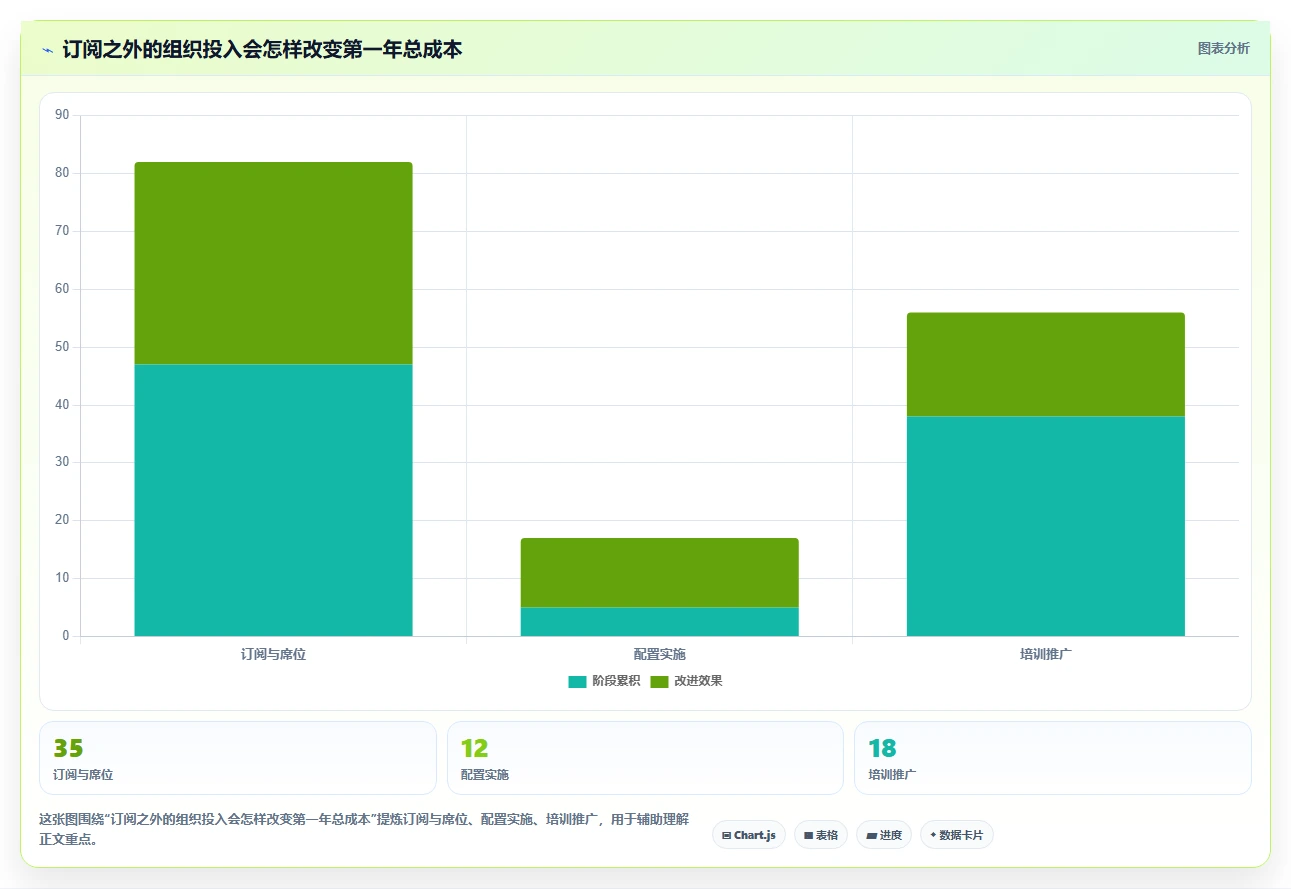
Task: Click the 培训推广 caption in the third card
Action: 892,775
